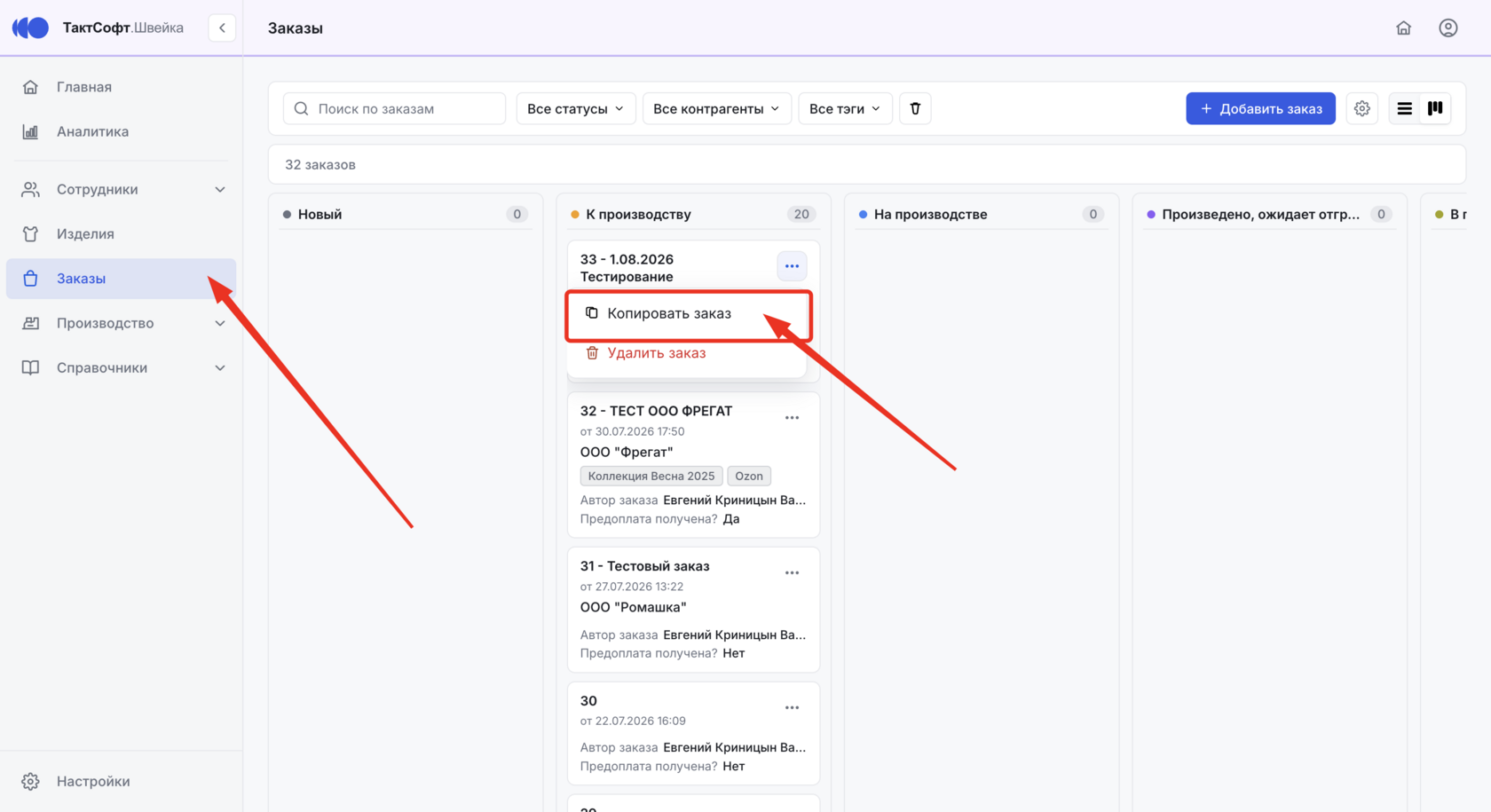Select Удалить заказ menu item
The image size is (1491, 812).
click(x=688, y=353)
